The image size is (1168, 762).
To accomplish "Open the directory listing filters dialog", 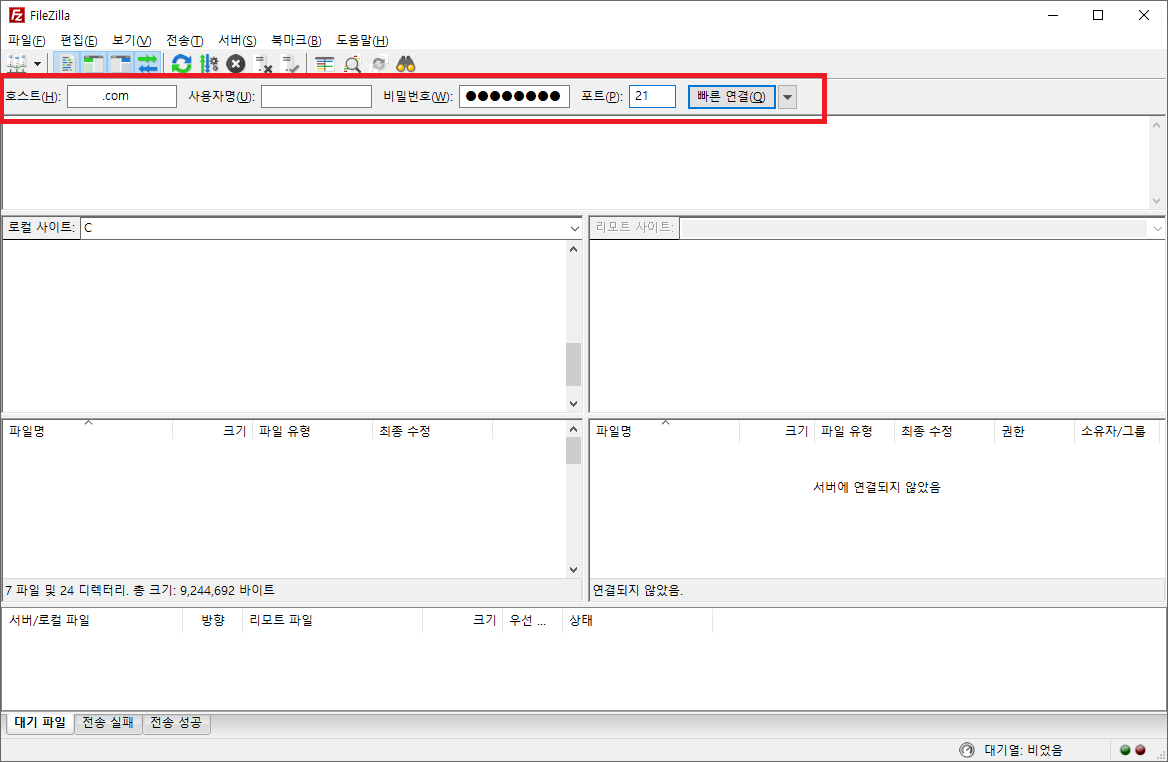I will click(x=324, y=64).
